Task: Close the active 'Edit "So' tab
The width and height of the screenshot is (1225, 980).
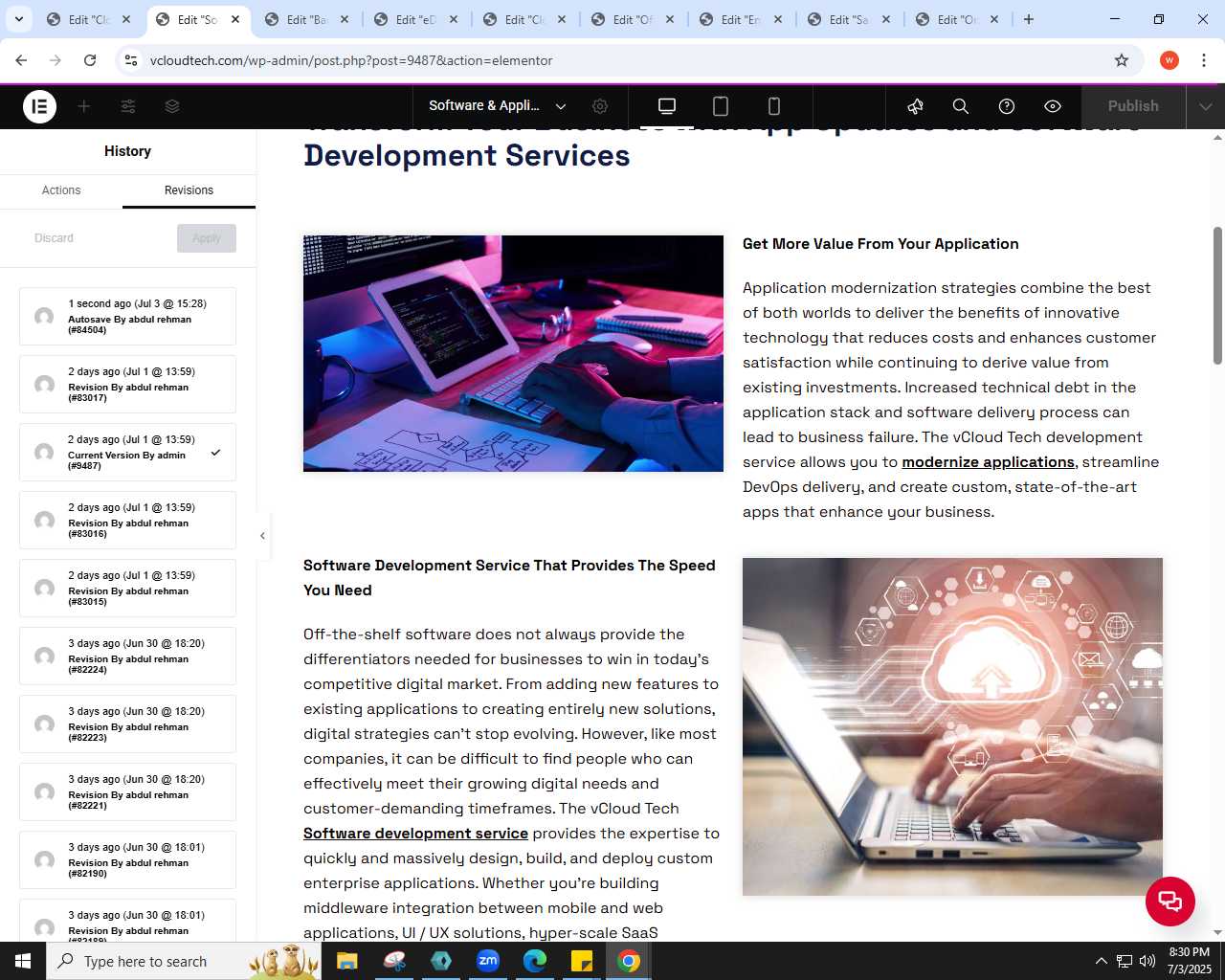Action: coord(235,19)
